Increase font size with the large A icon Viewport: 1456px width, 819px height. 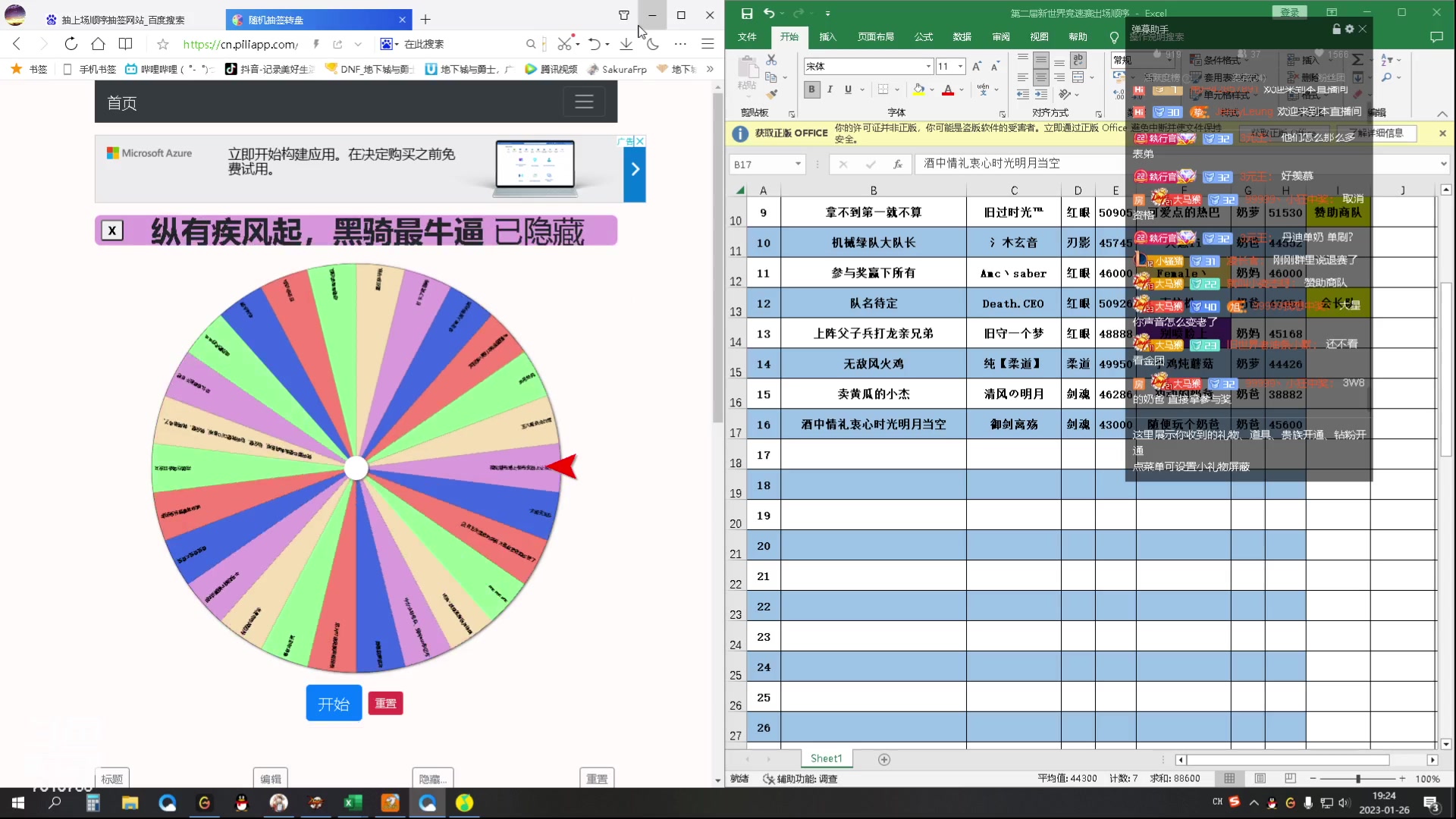coord(977,67)
